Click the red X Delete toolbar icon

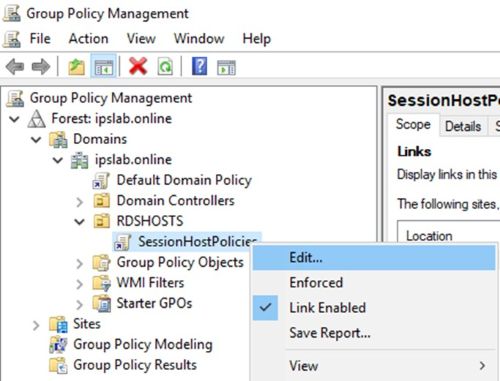138,66
